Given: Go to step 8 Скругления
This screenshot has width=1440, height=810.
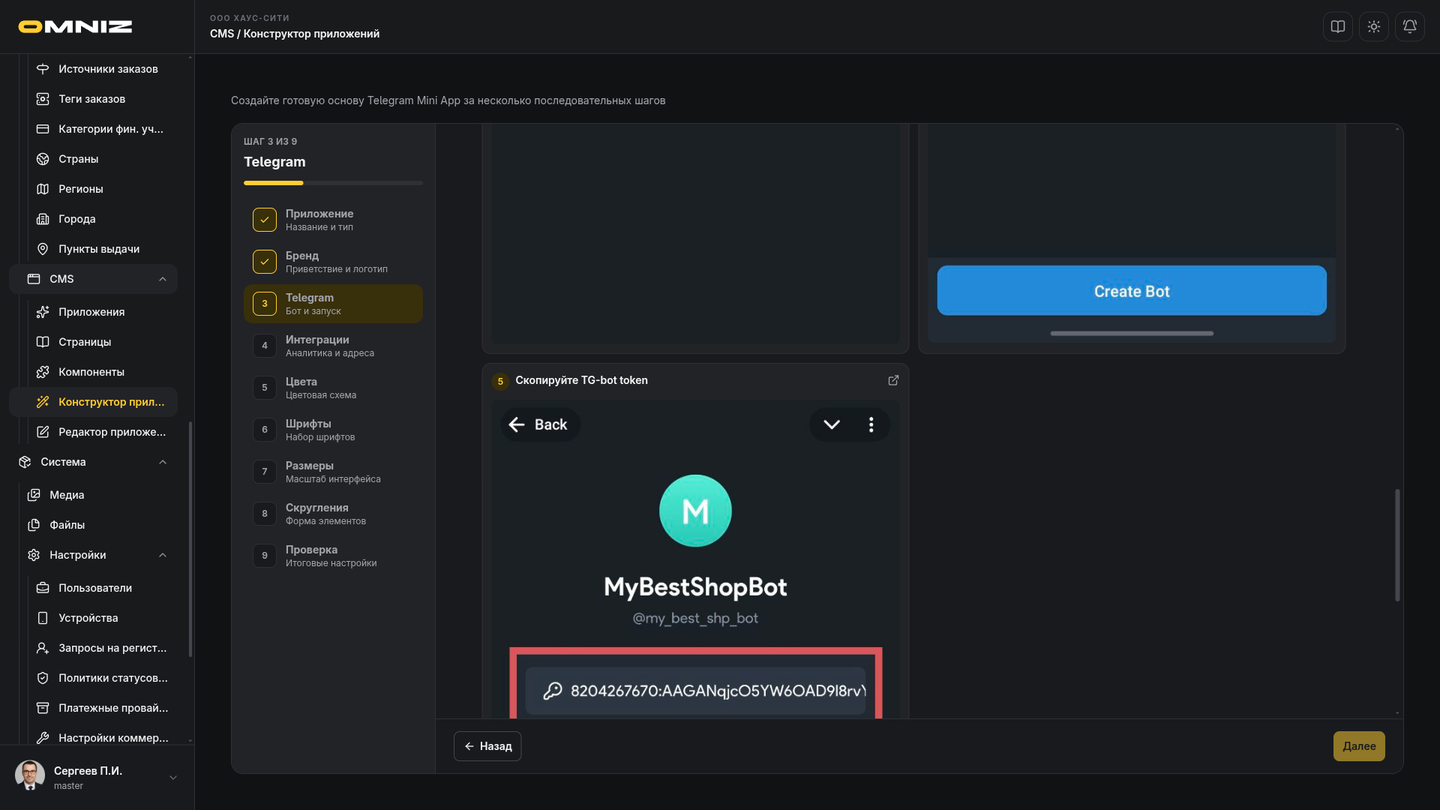Looking at the screenshot, I should (333, 514).
